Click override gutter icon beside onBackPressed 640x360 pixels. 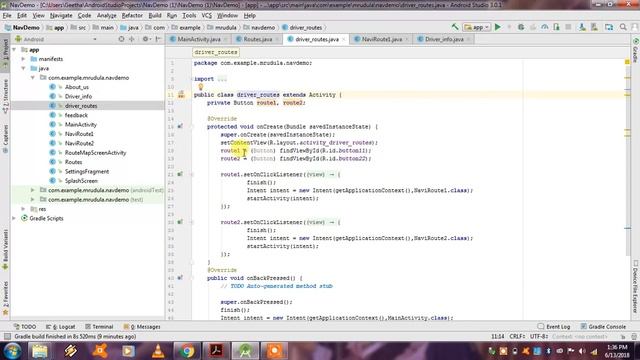(180, 278)
